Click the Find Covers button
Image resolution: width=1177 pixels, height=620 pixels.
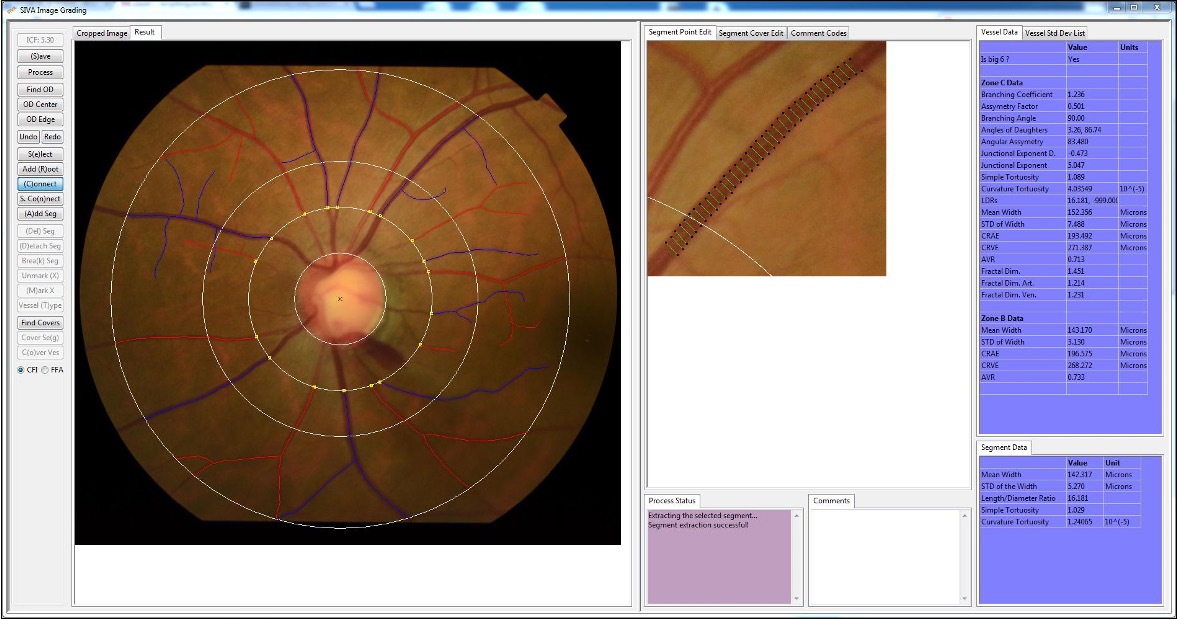tap(40, 323)
